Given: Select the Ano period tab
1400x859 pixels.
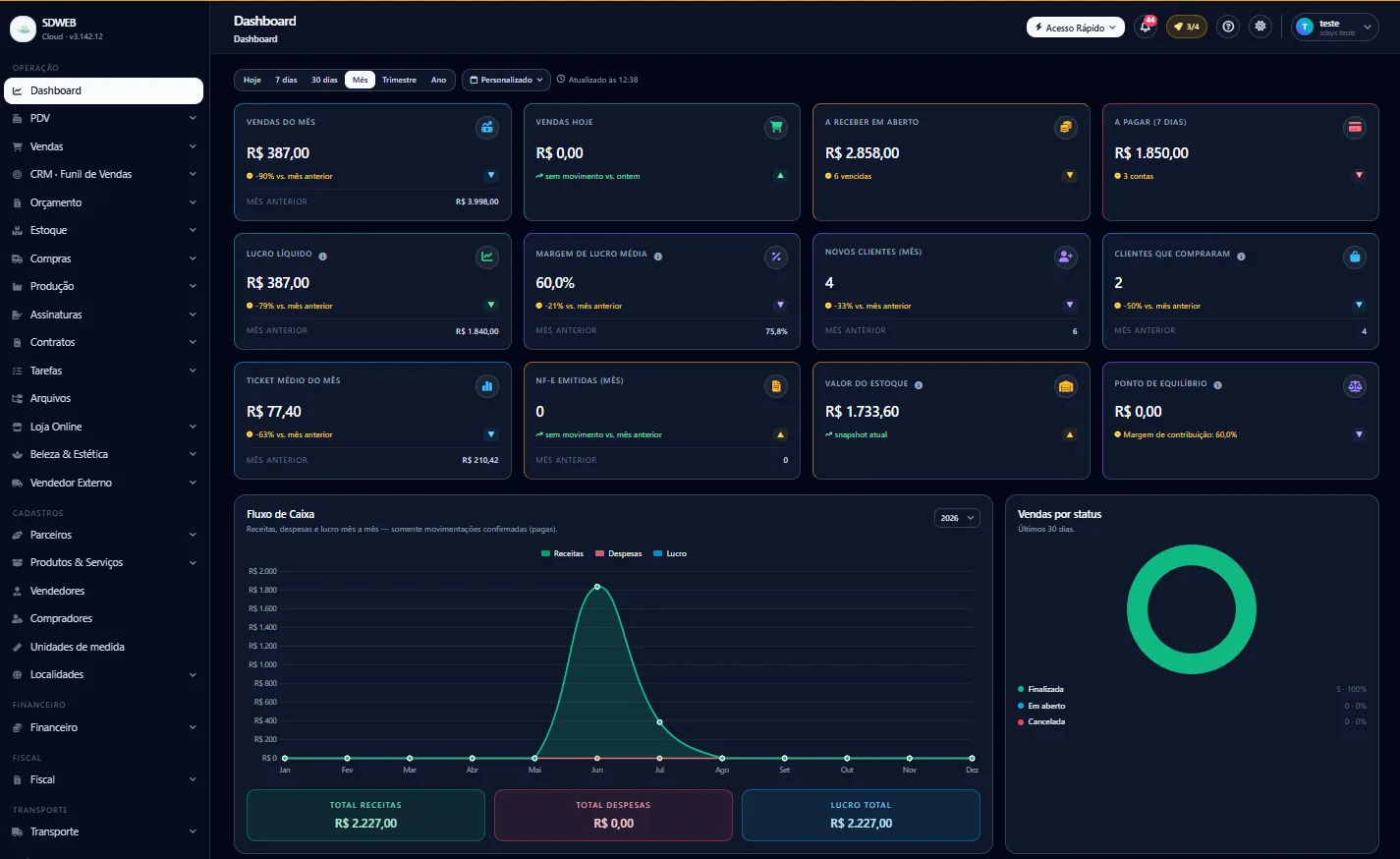Looking at the screenshot, I should pos(438,80).
